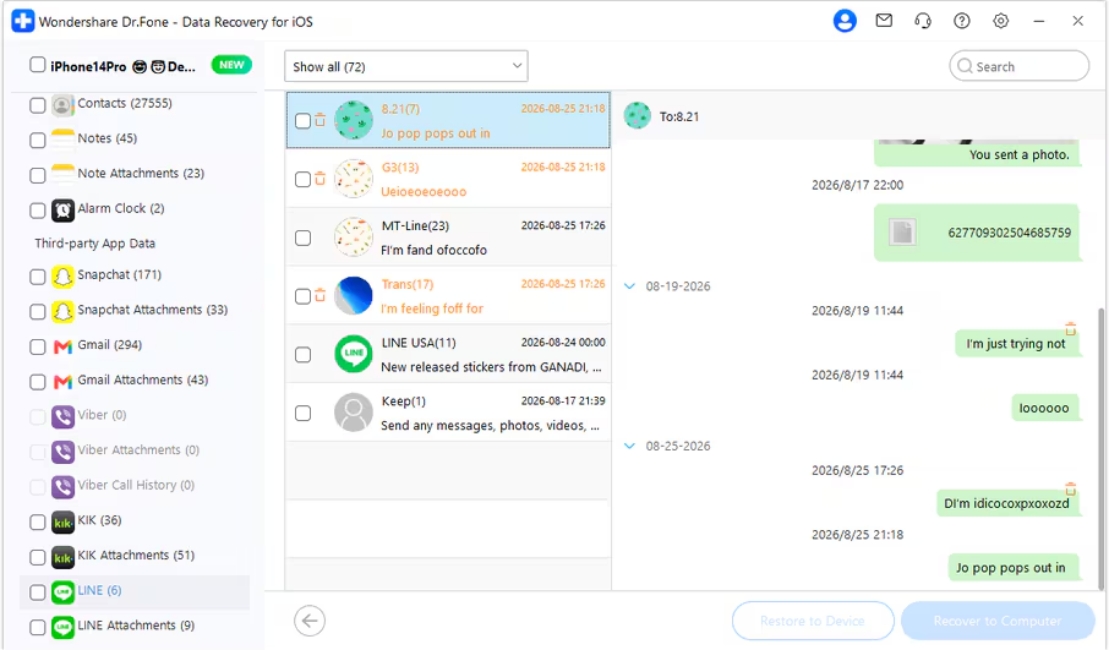Select the KIK Attachments icon
The width and height of the screenshot is (1109, 650).
[x=62, y=557]
